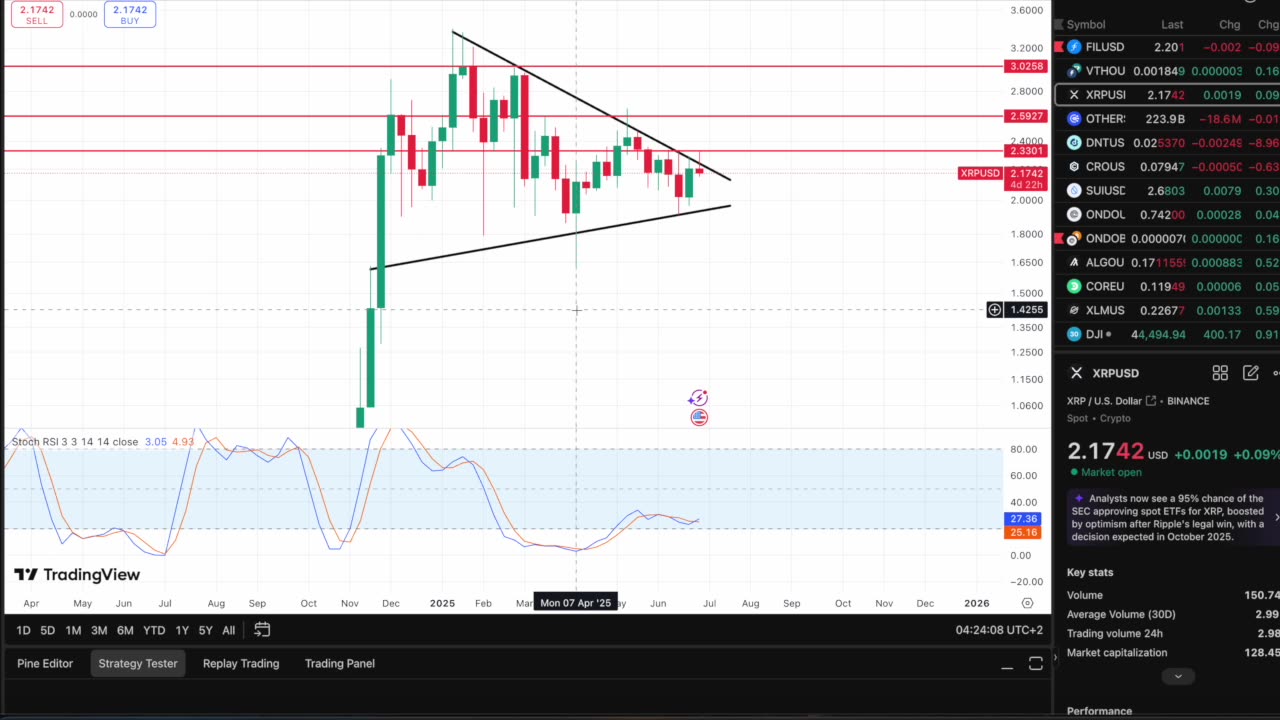Screen dimensions: 1280x720
Task: Click the TradingView logo
Action: pos(77,575)
